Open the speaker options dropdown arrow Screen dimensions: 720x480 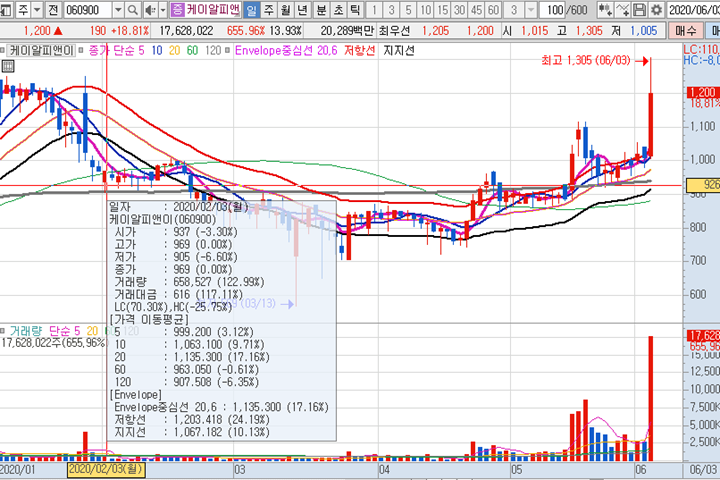163,9
